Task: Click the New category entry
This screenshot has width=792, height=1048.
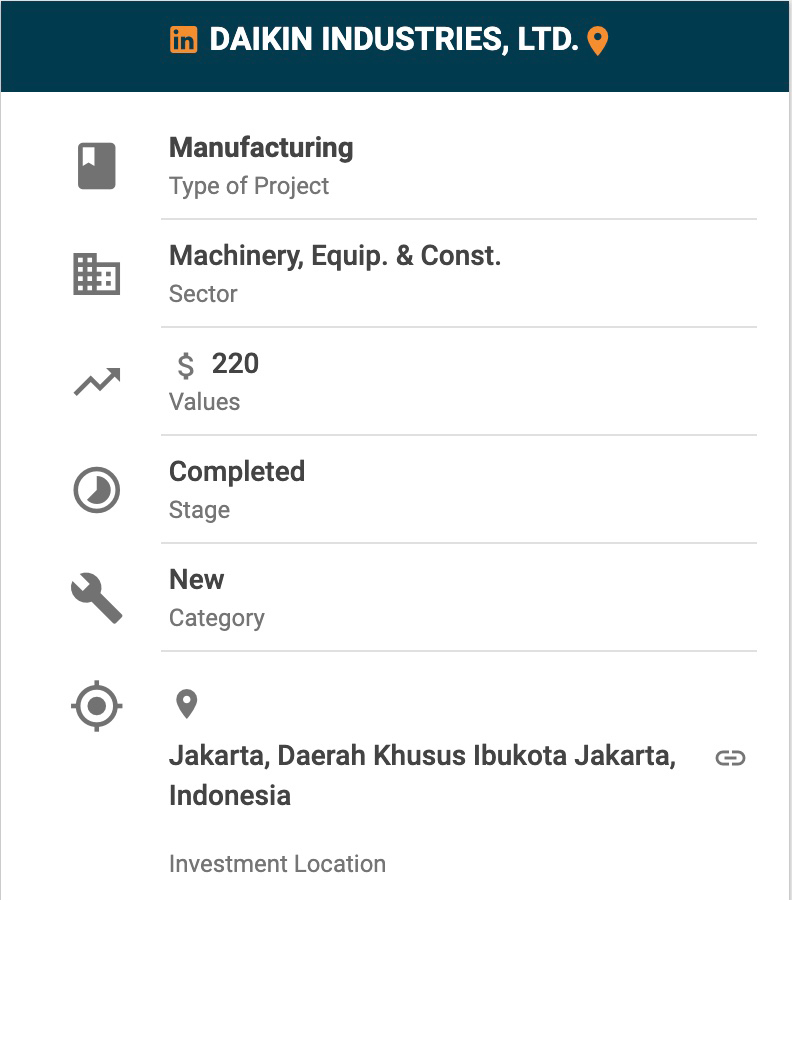Action: (197, 580)
